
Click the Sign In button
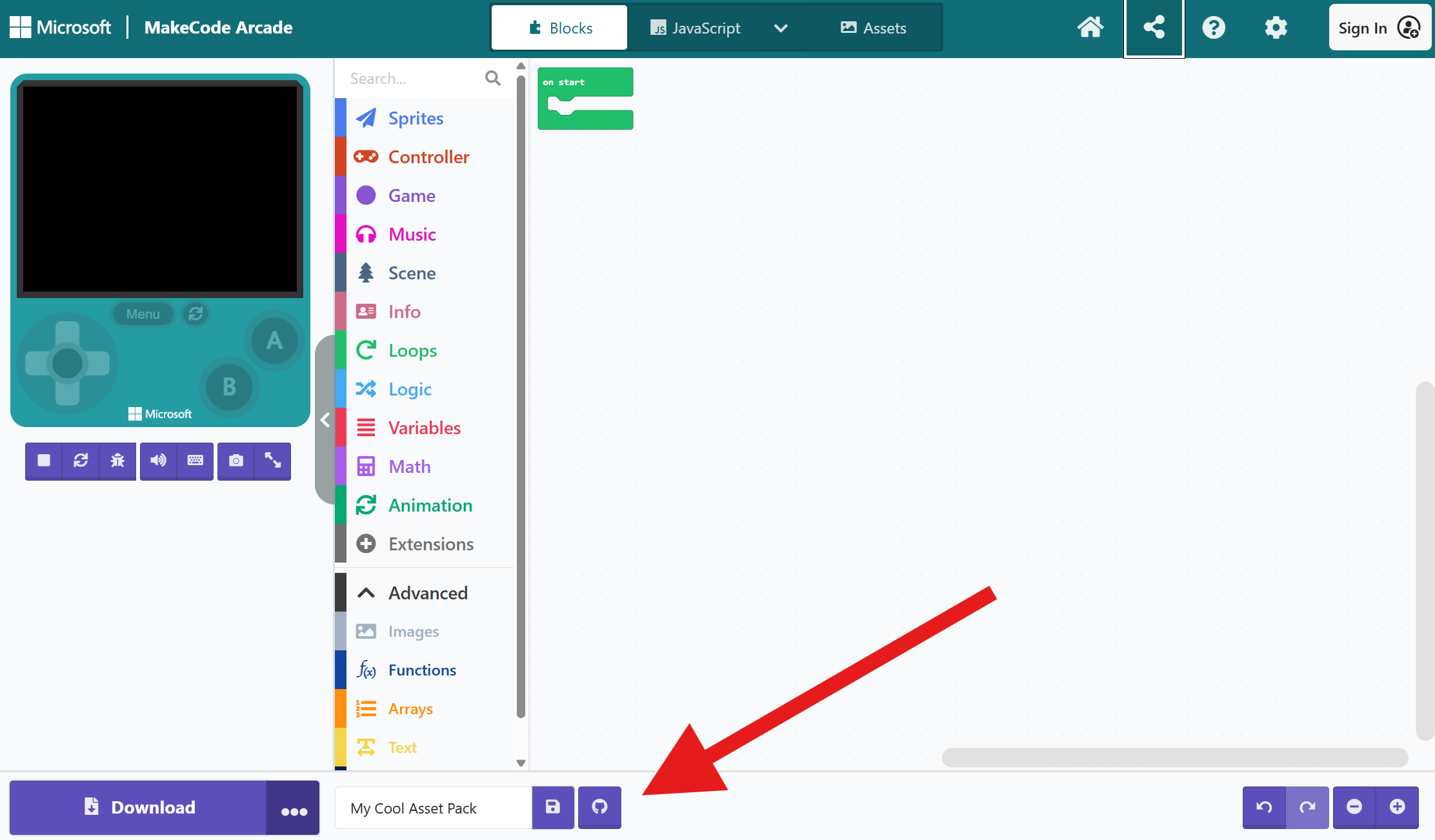coord(1379,28)
